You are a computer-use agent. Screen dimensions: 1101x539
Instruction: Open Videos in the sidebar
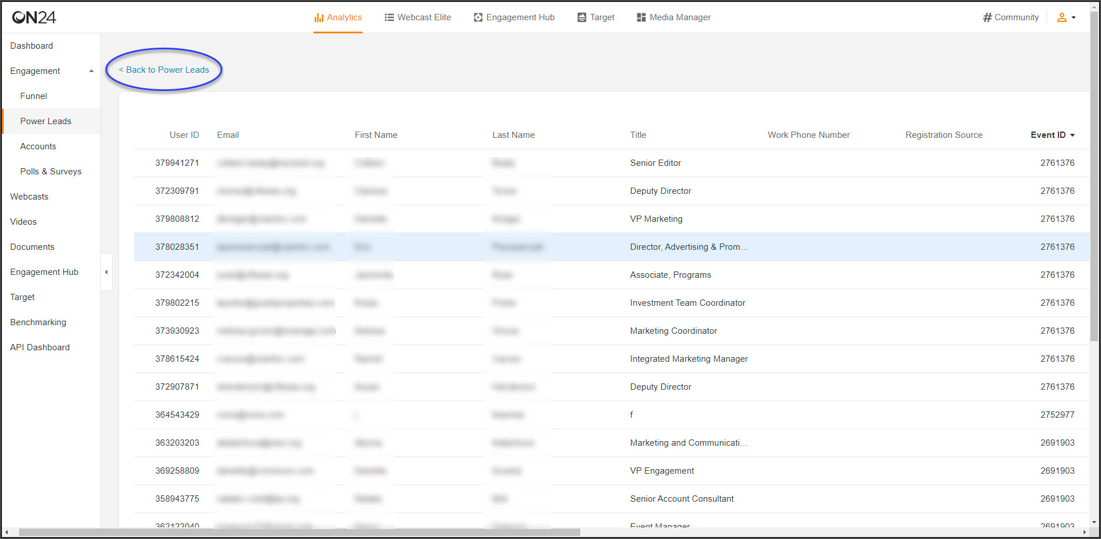[x=23, y=222]
